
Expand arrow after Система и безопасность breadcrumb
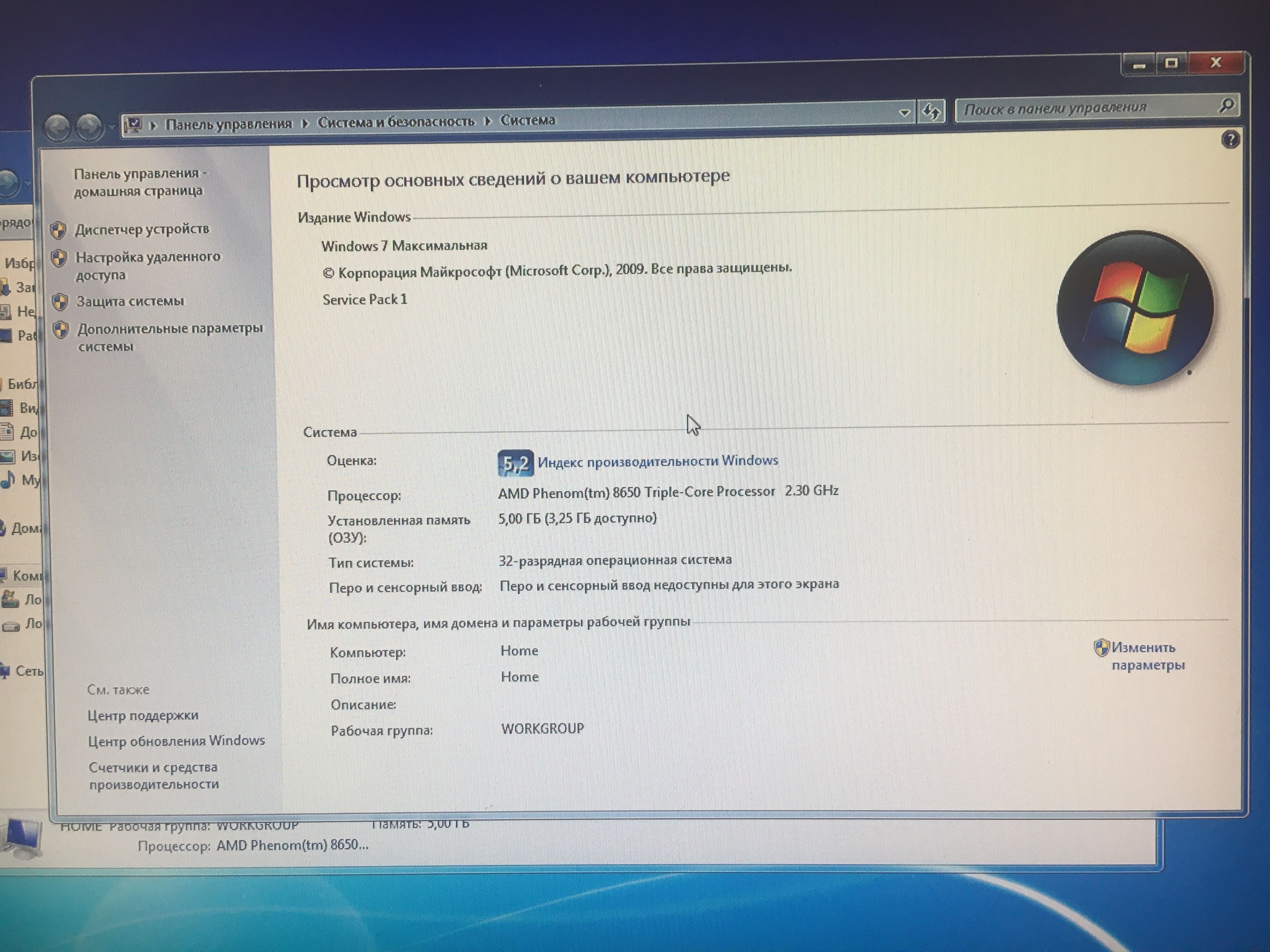point(488,121)
